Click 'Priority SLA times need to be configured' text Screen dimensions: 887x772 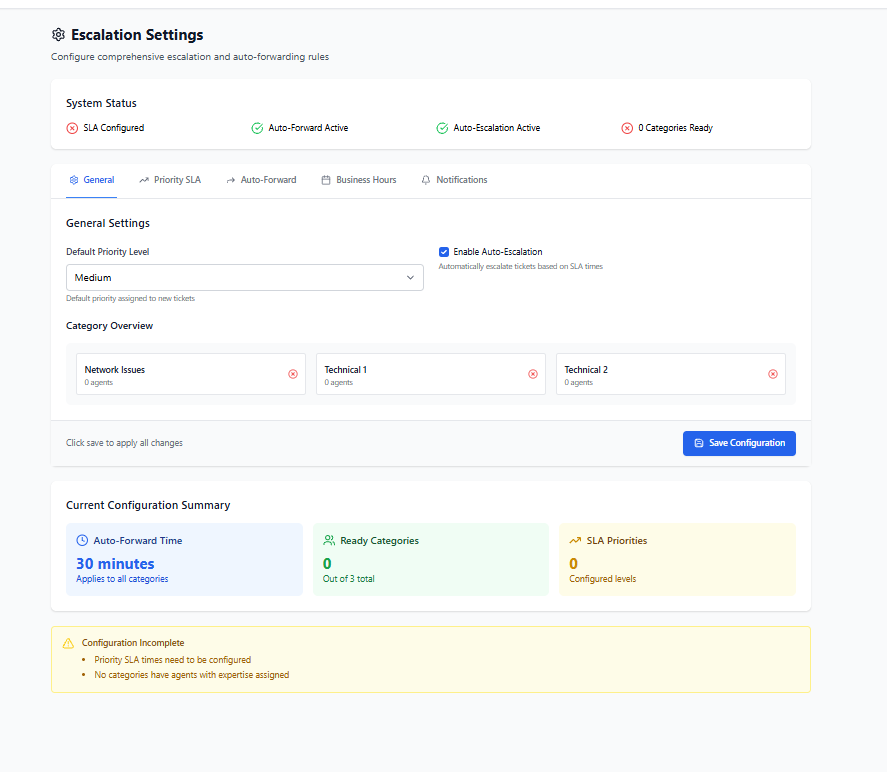tap(173, 660)
